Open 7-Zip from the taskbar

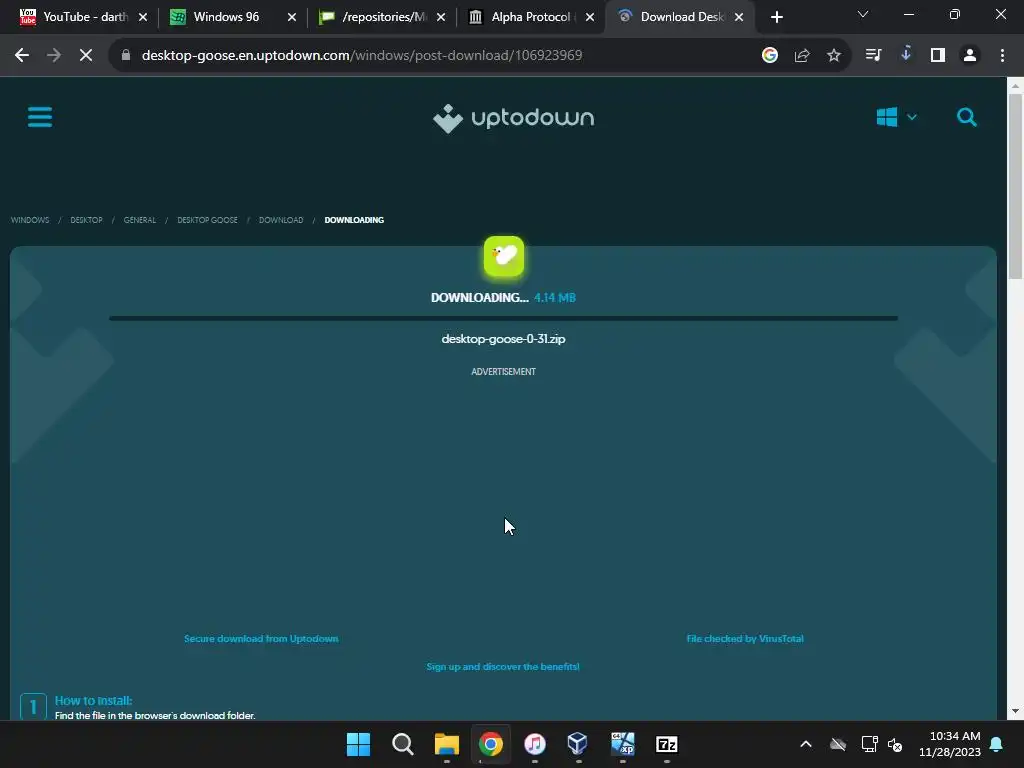pyautogui.click(x=667, y=744)
